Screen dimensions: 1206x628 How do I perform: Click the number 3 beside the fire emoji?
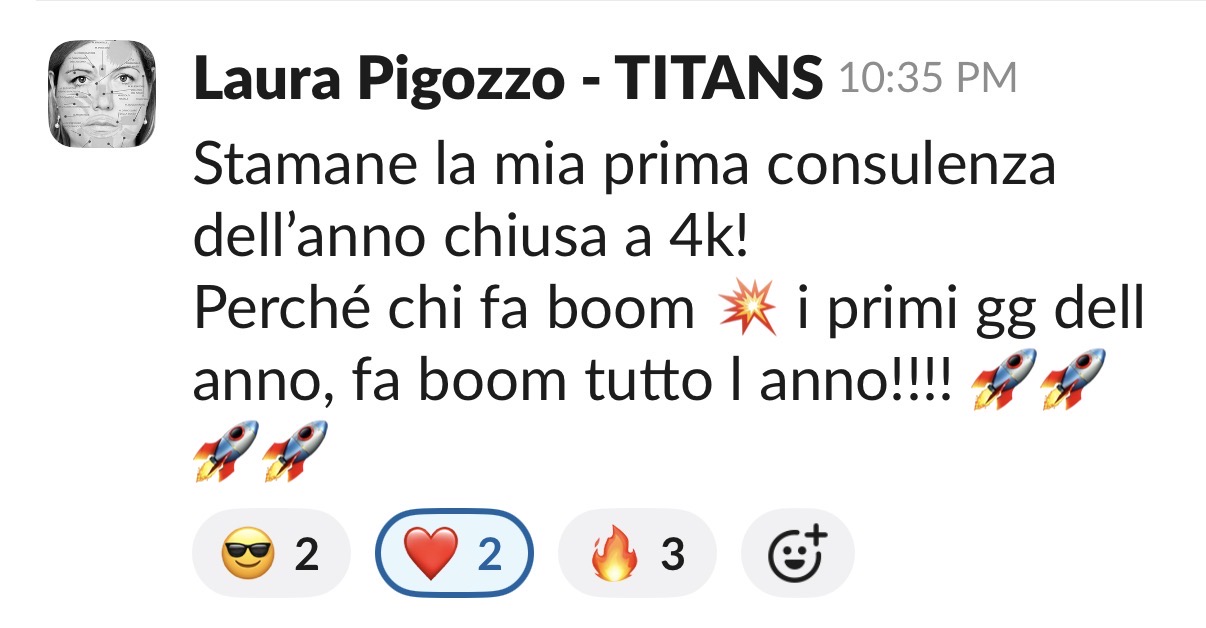pos(673,554)
